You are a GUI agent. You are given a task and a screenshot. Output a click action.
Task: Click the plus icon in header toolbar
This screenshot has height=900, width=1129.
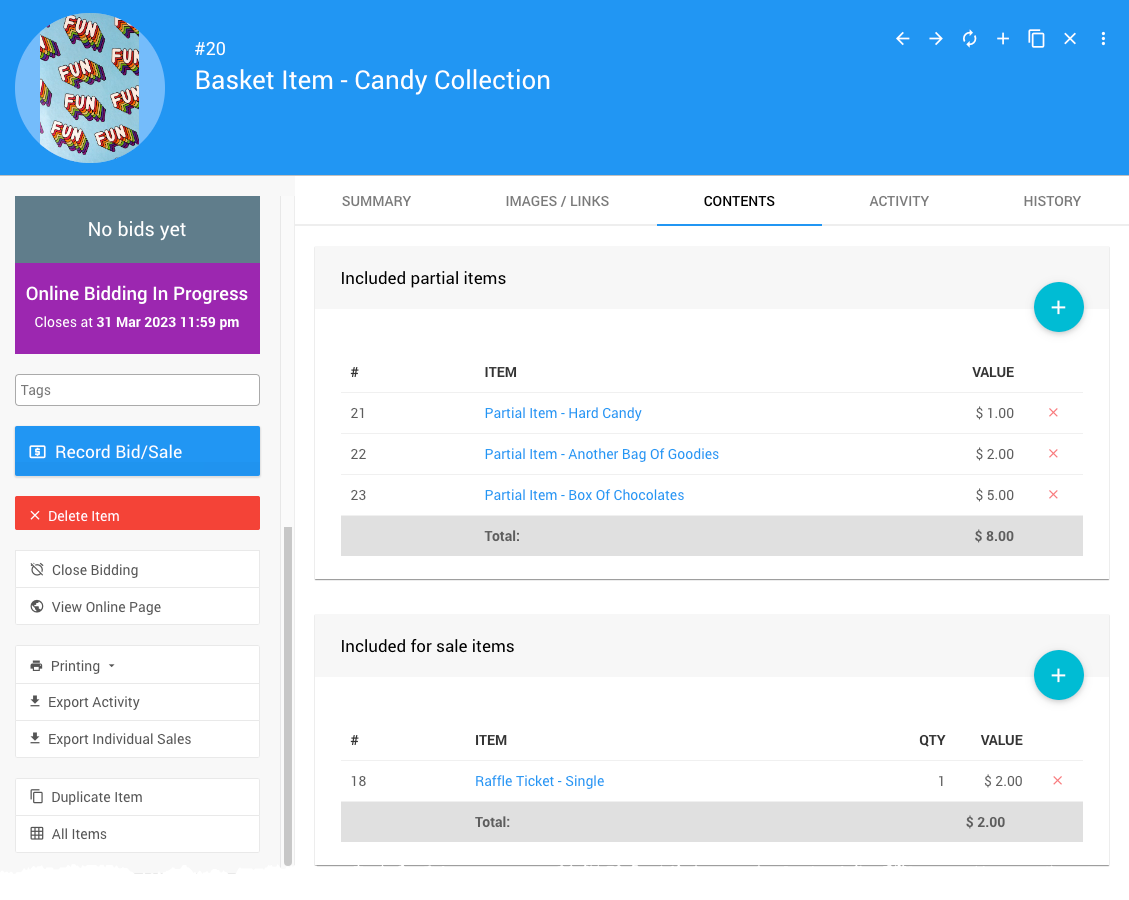point(1003,39)
